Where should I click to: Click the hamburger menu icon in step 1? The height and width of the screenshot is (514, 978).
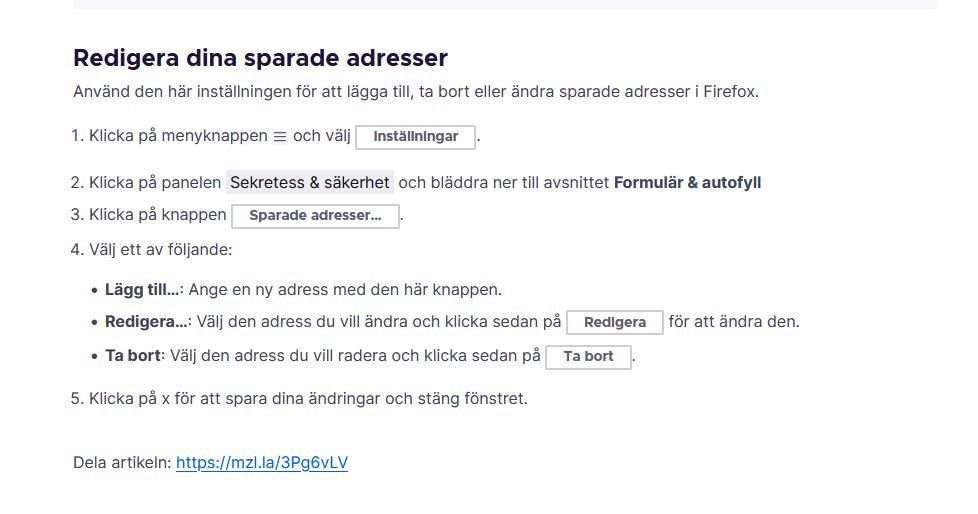[x=280, y=136]
